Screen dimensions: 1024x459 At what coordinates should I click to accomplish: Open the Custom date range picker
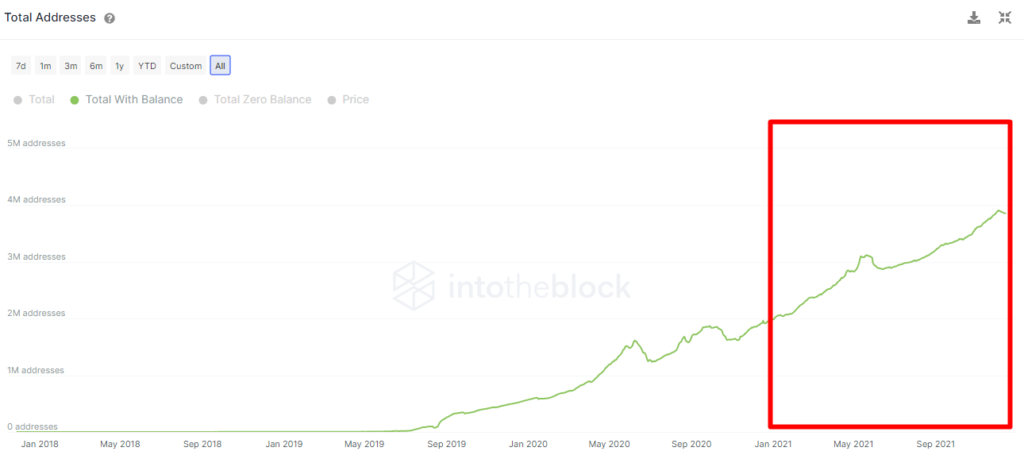[186, 66]
